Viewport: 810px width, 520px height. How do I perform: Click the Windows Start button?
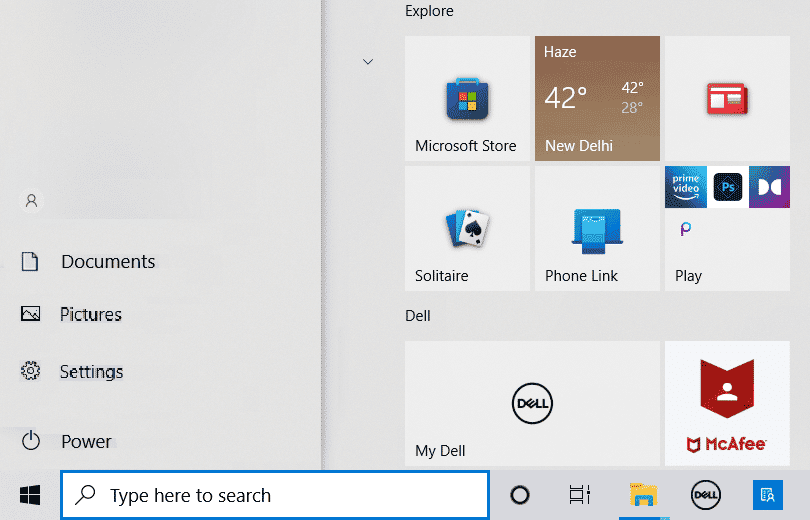[x=30, y=495]
